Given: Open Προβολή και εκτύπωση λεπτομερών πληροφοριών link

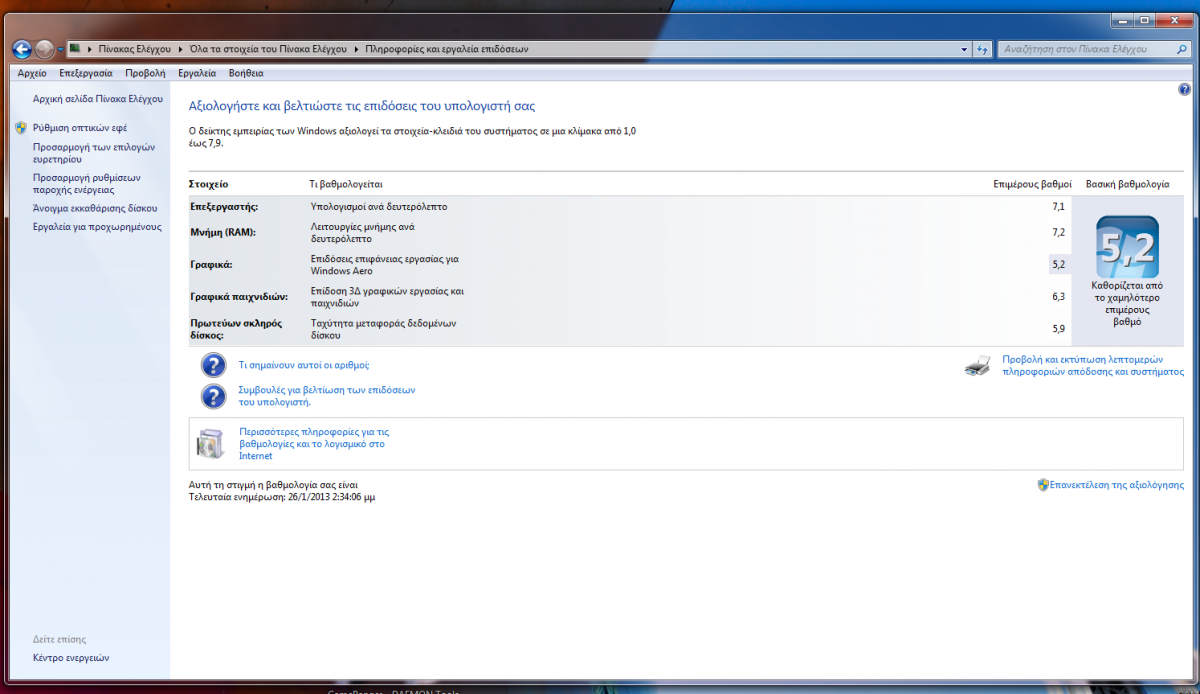Looking at the screenshot, I should pos(1093,365).
